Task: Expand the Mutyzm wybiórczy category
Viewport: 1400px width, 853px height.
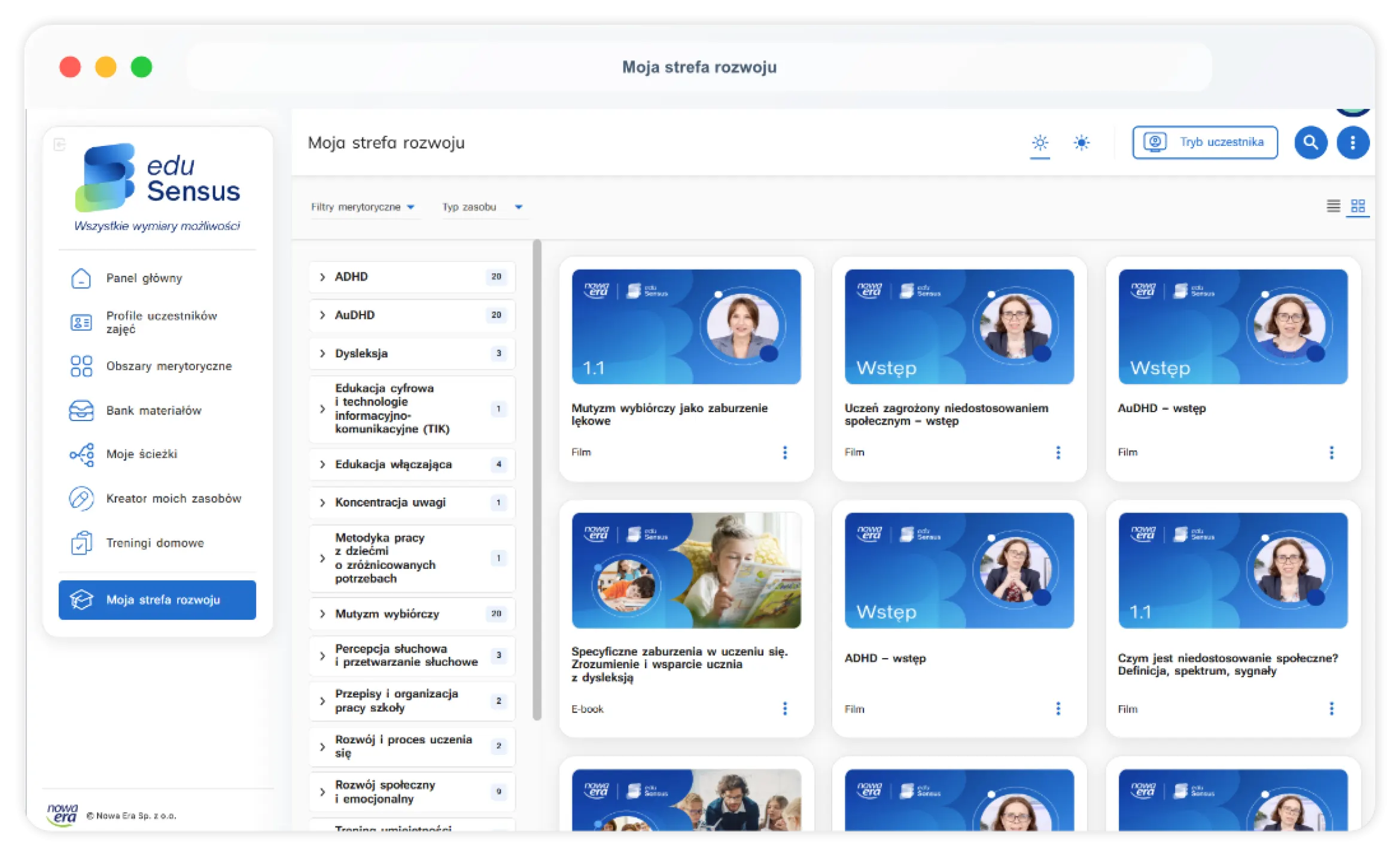Action: tap(412, 614)
